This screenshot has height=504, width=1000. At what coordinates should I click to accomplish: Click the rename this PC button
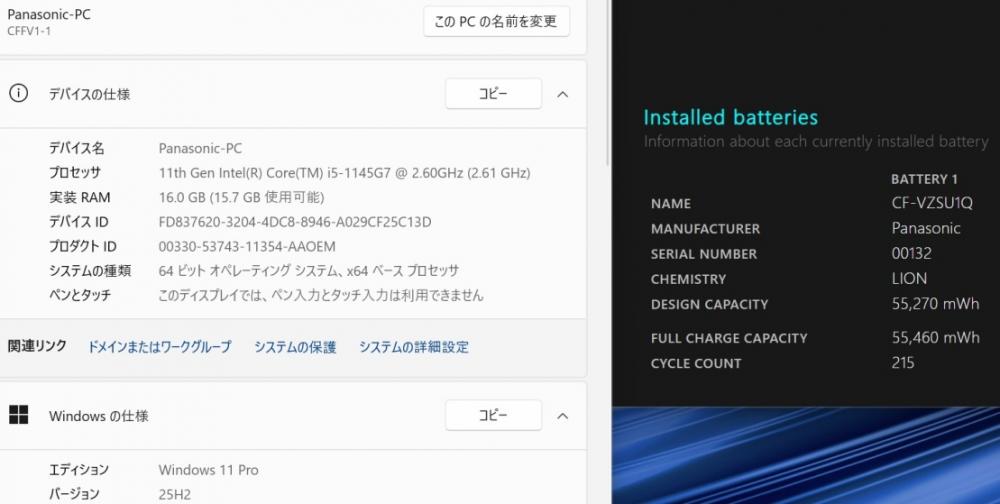[496, 22]
